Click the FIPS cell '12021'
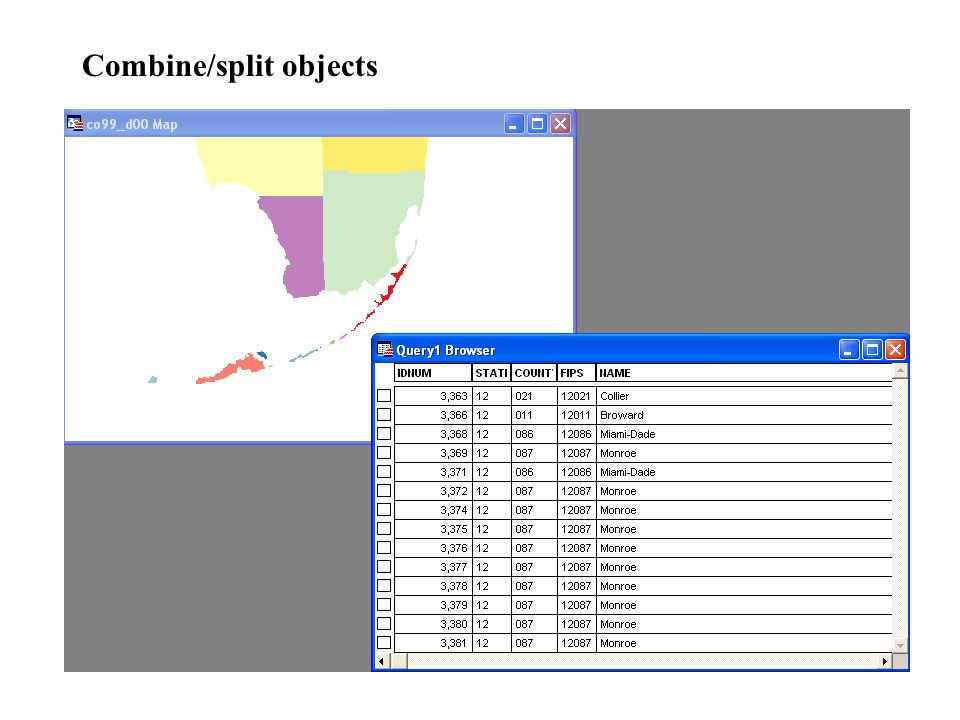The height and width of the screenshot is (720, 960). click(576, 396)
